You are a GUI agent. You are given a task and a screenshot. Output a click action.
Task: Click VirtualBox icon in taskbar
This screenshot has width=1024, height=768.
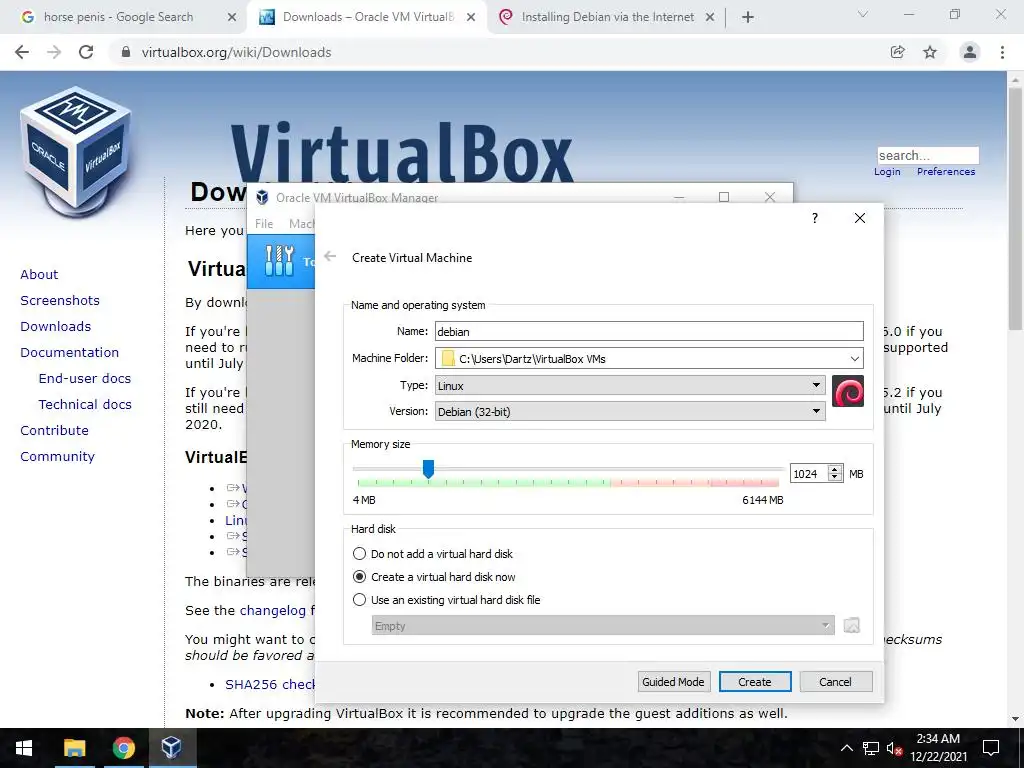[x=172, y=748]
